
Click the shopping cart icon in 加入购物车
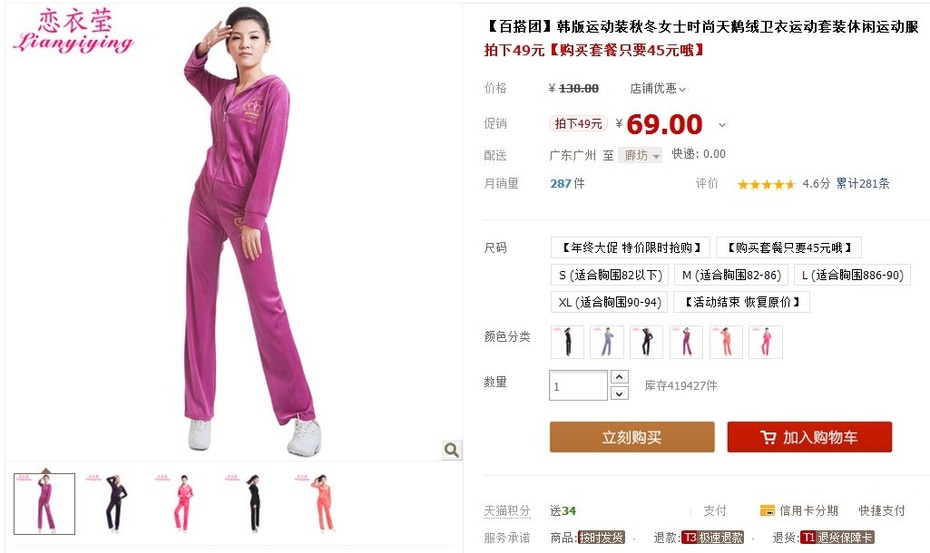pyautogui.click(x=768, y=438)
